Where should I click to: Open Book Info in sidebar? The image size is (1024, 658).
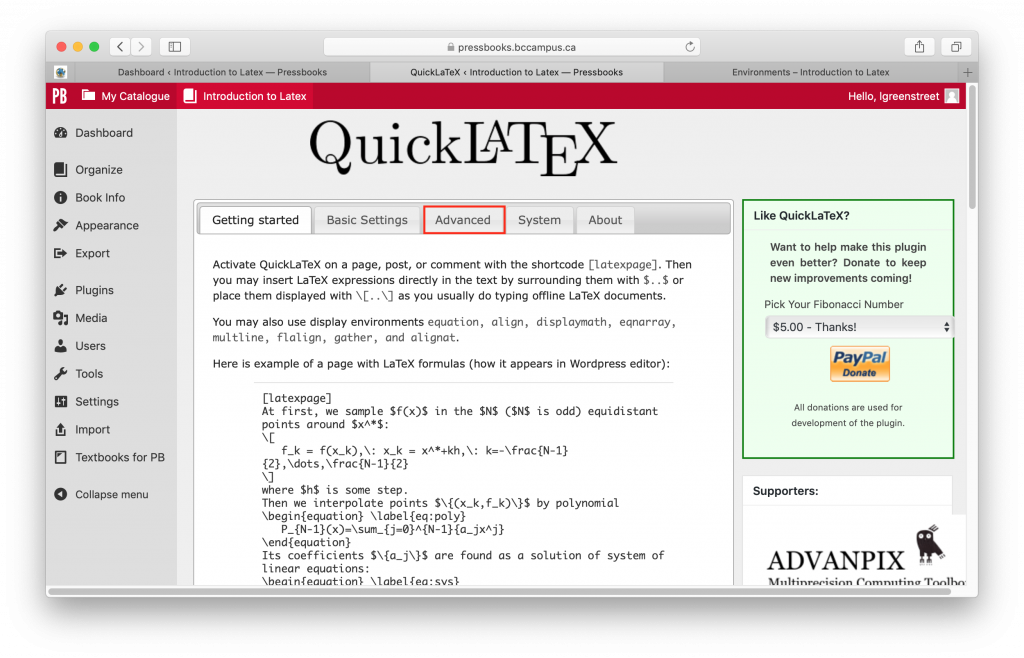click(100, 197)
